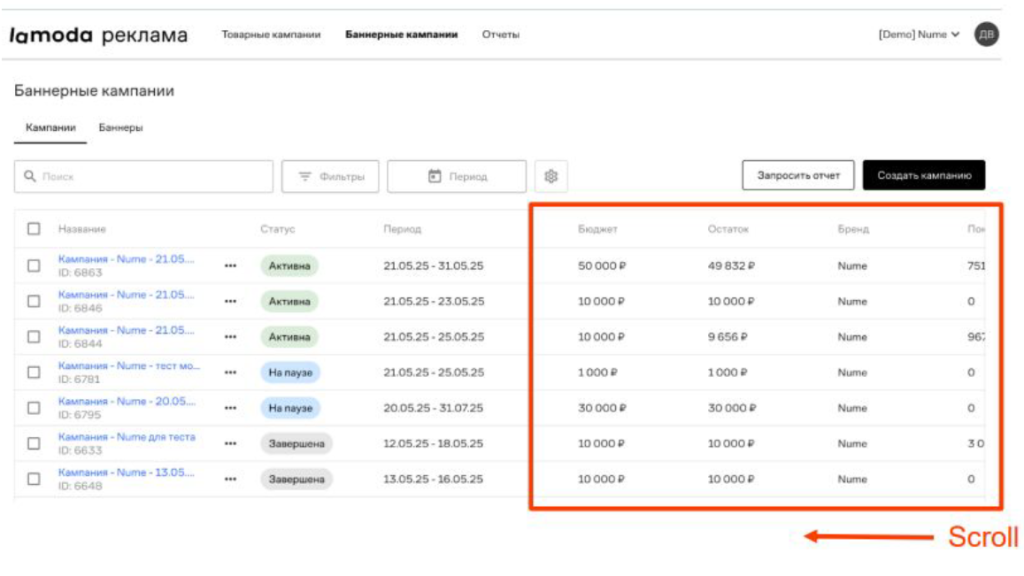Open the Фильтры filter dropdown

pos(330,176)
